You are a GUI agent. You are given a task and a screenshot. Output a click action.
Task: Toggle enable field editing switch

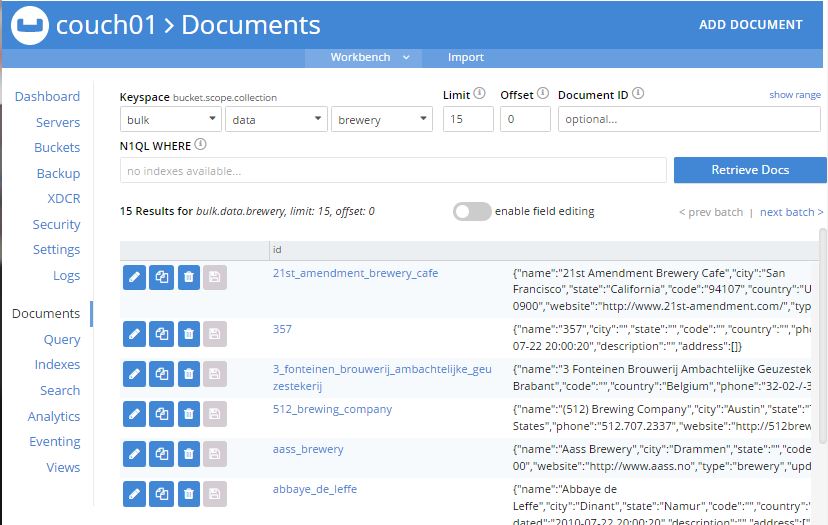(472, 212)
